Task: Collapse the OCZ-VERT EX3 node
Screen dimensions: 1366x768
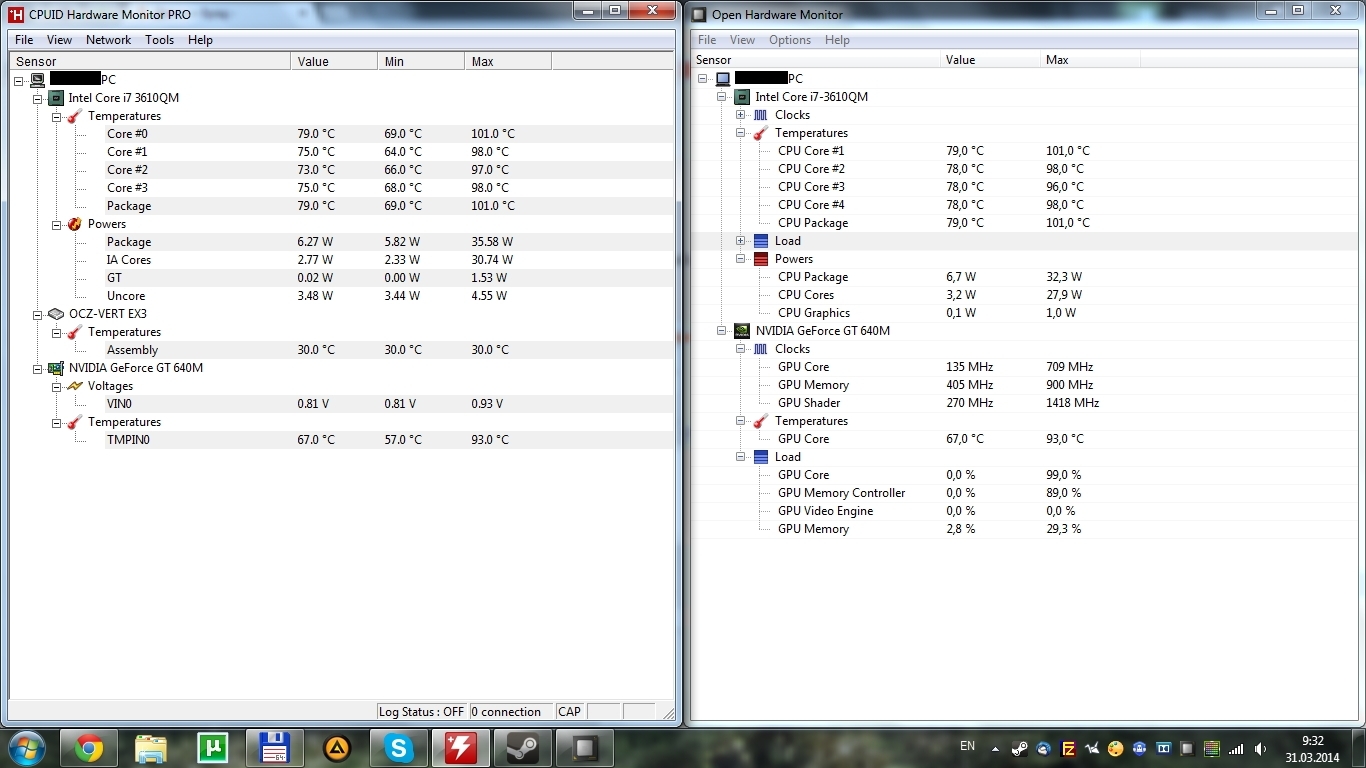Action: (38, 314)
